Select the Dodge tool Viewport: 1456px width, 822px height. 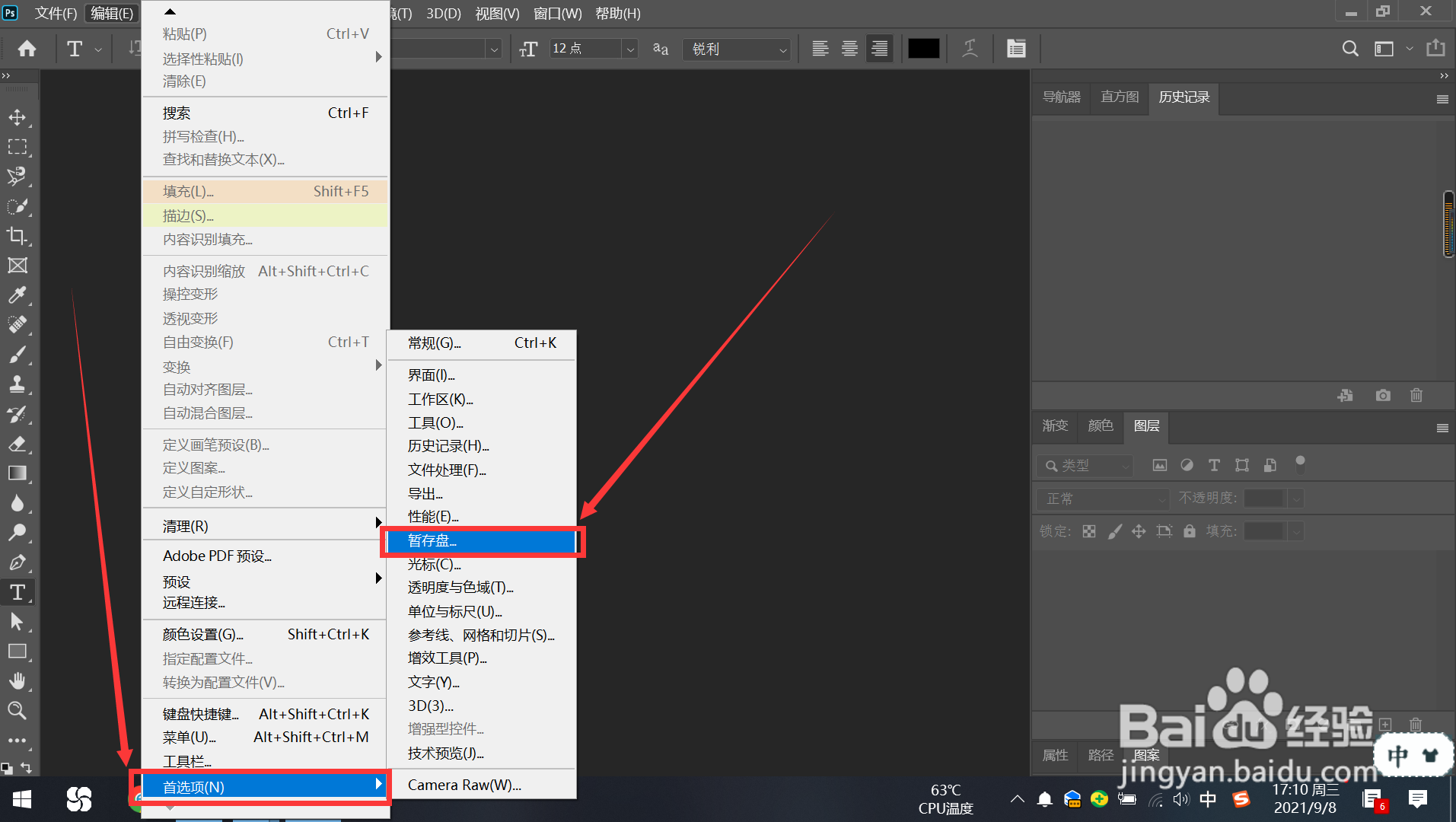point(18,533)
